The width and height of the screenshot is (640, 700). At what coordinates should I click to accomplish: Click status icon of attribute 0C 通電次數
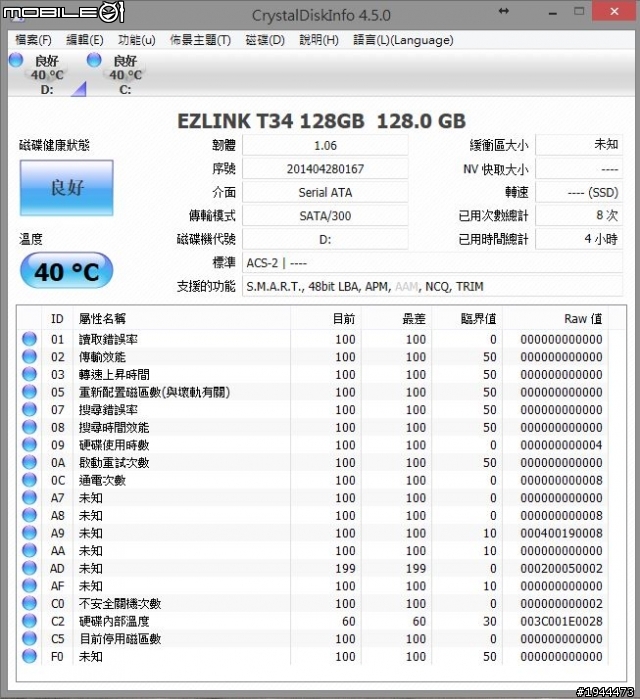click(29, 480)
